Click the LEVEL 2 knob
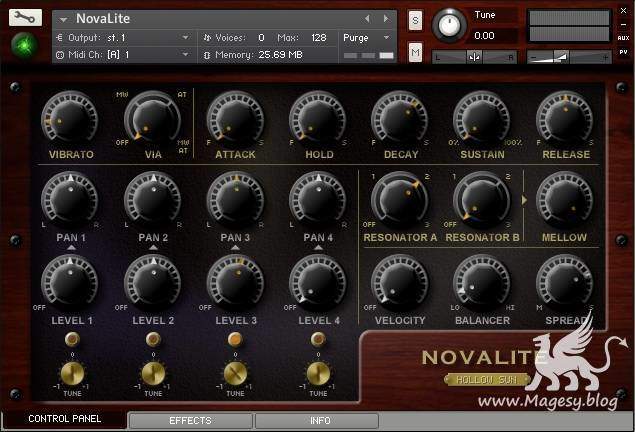The height and width of the screenshot is (432, 635). click(x=152, y=283)
